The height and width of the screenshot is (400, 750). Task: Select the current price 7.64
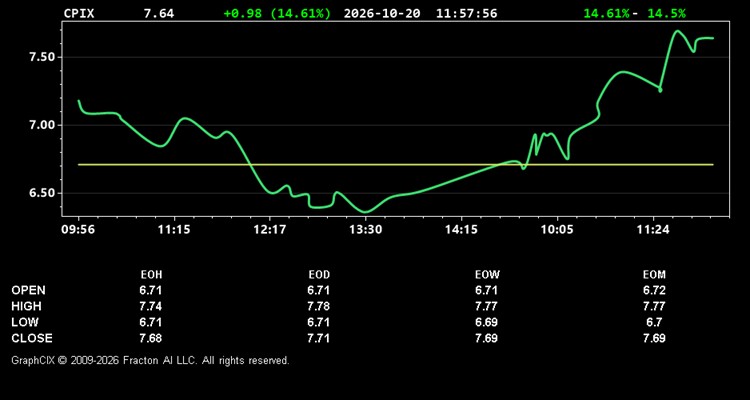159,13
